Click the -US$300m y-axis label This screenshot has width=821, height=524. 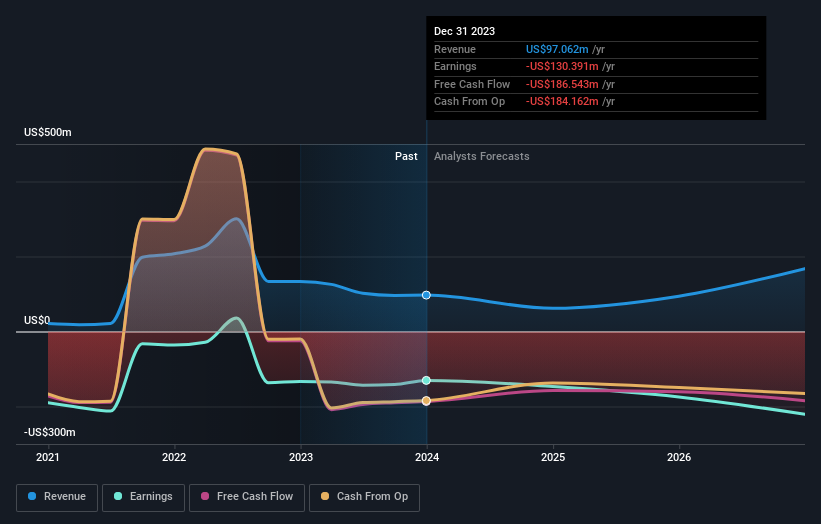point(50,432)
